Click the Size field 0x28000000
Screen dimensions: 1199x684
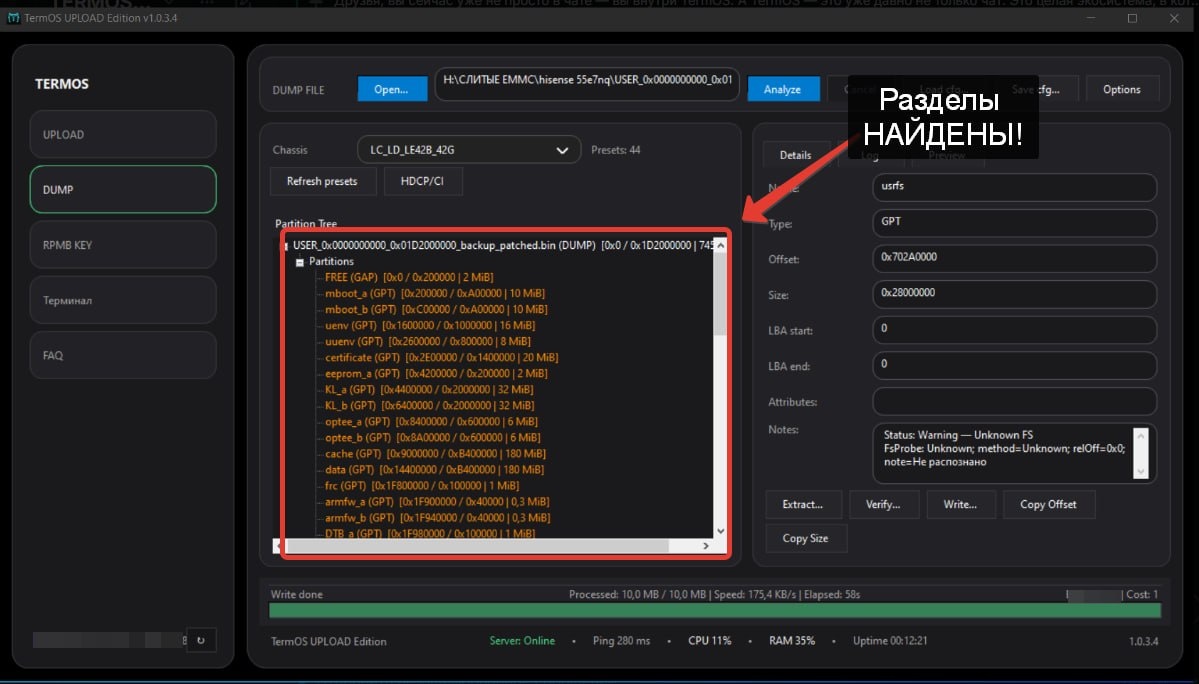(x=1014, y=293)
